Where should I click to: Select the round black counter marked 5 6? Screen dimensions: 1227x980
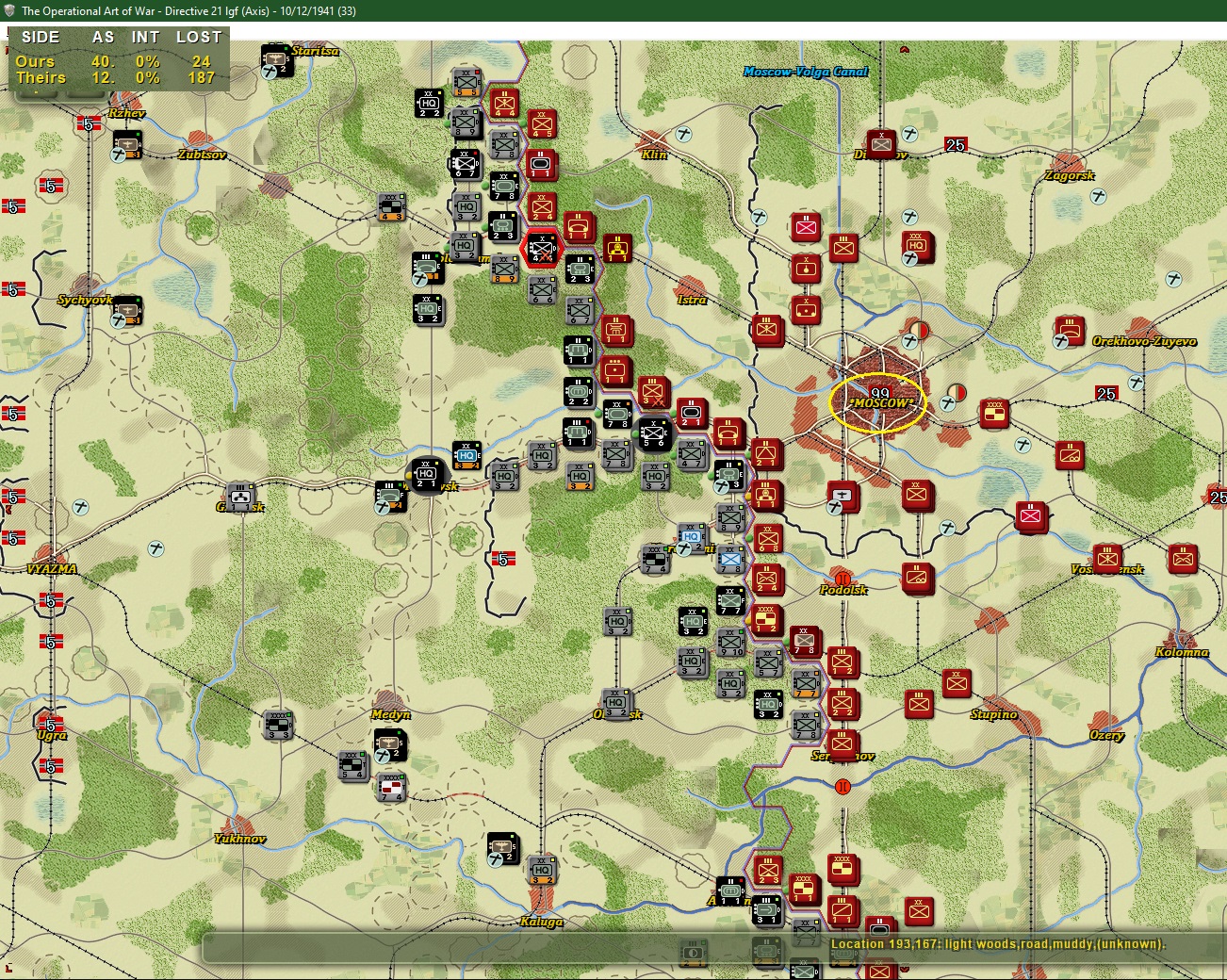point(654,433)
